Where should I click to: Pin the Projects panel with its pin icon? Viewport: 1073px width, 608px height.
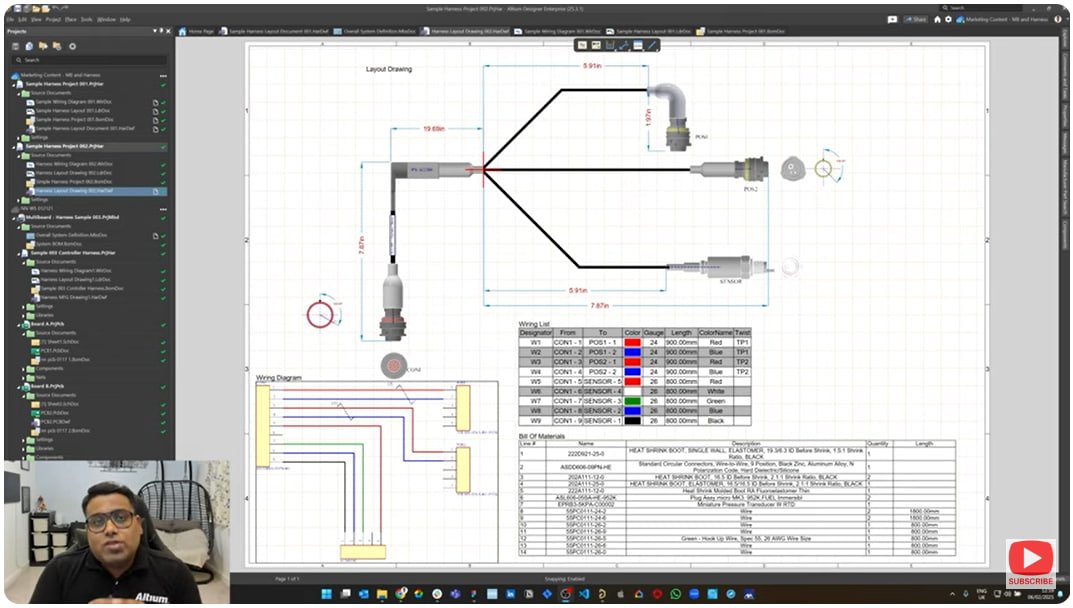coord(160,30)
